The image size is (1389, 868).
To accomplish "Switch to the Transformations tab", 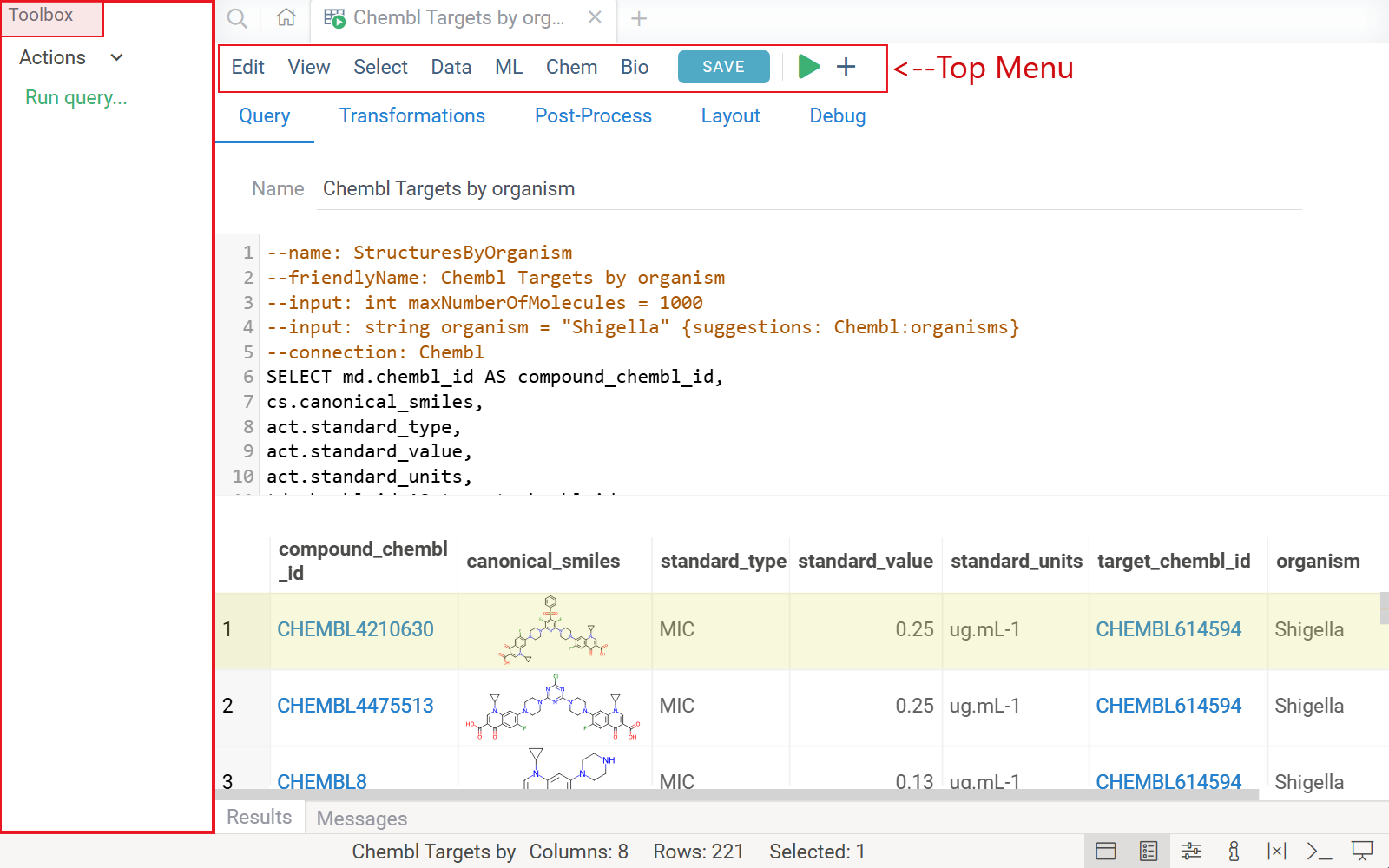I will coord(411,115).
